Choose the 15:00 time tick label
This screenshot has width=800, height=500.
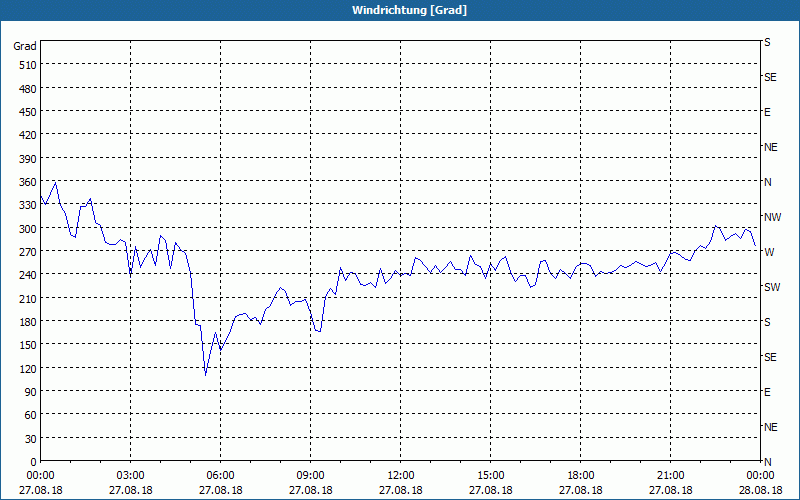[491, 476]
